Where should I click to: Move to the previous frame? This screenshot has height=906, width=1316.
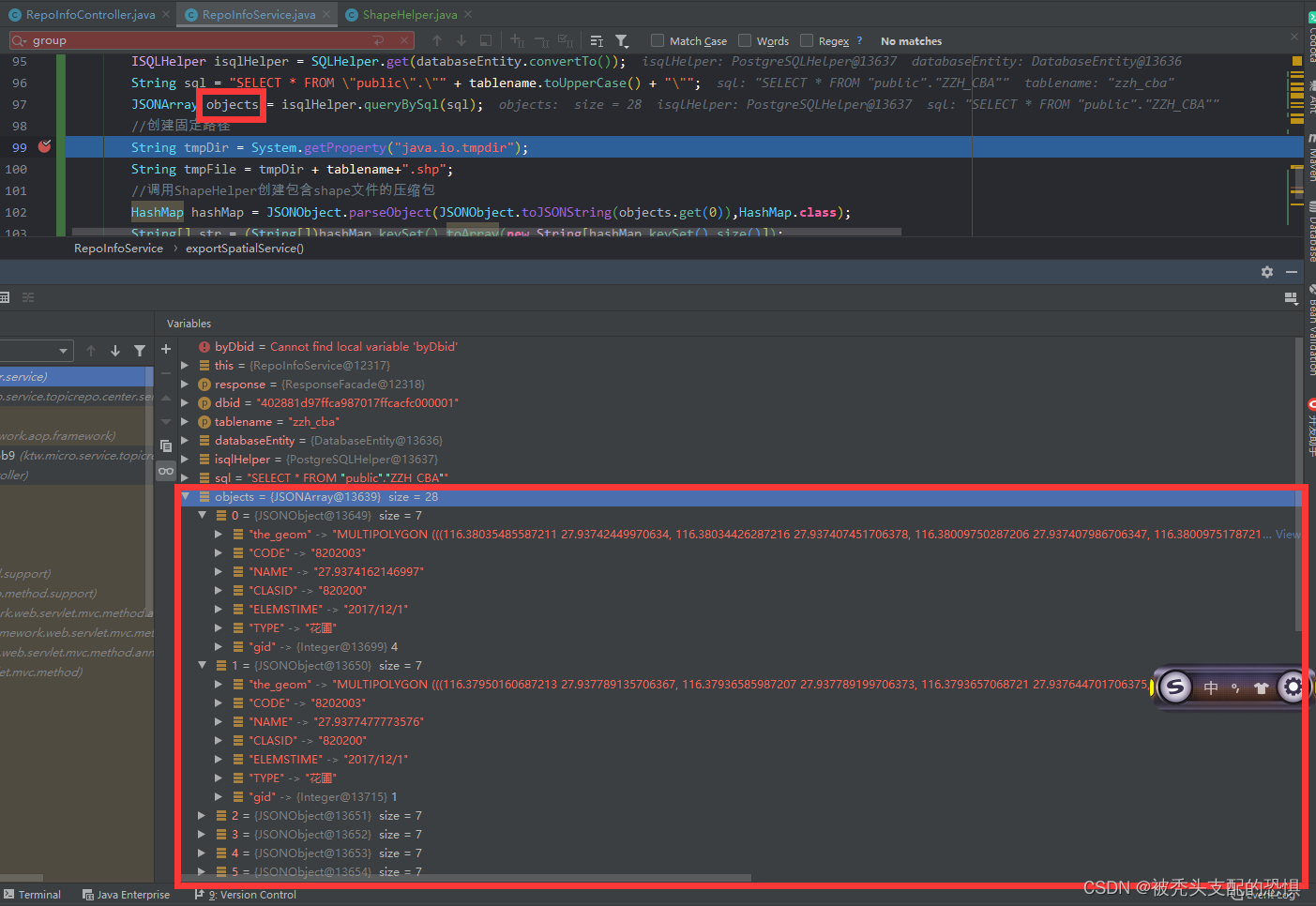pyautogui.click(x=91, y=351)
